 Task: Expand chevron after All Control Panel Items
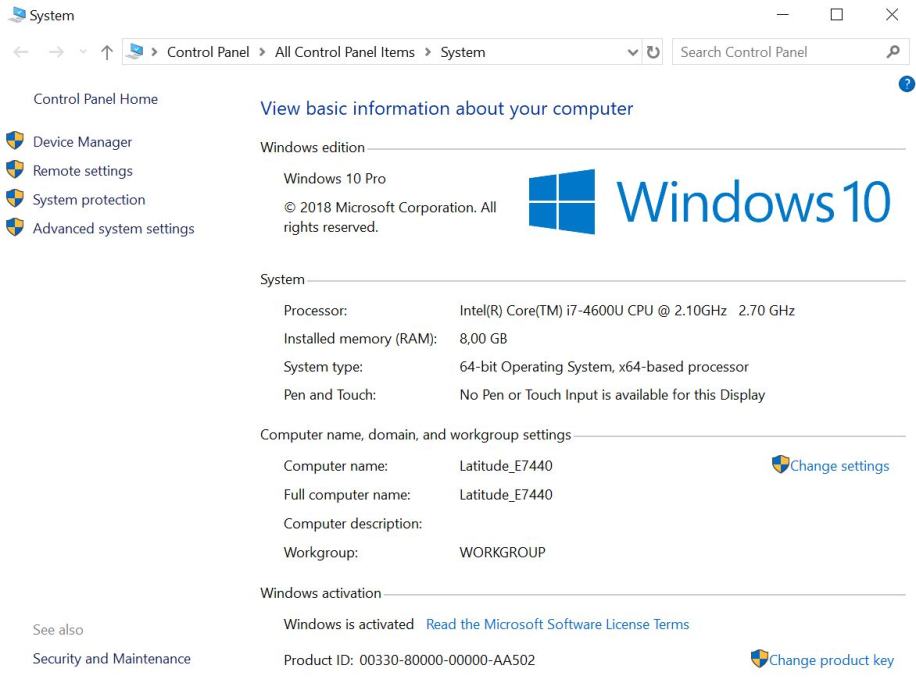[428, 53]
